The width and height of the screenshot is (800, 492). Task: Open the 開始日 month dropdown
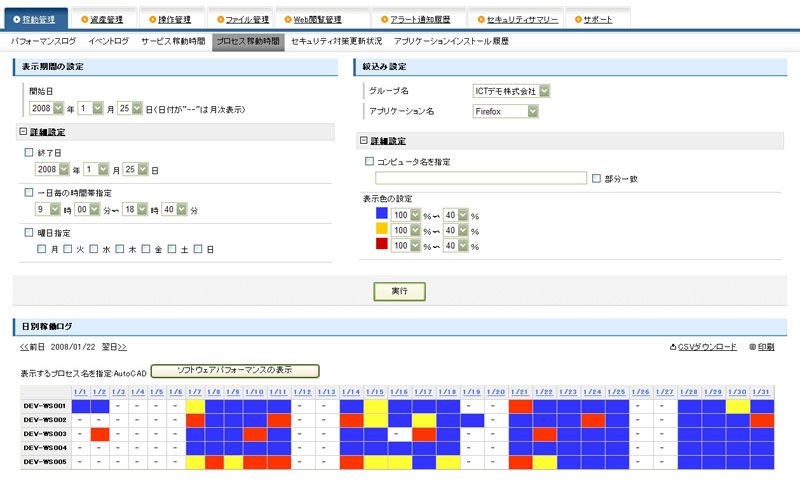(90, 108)
